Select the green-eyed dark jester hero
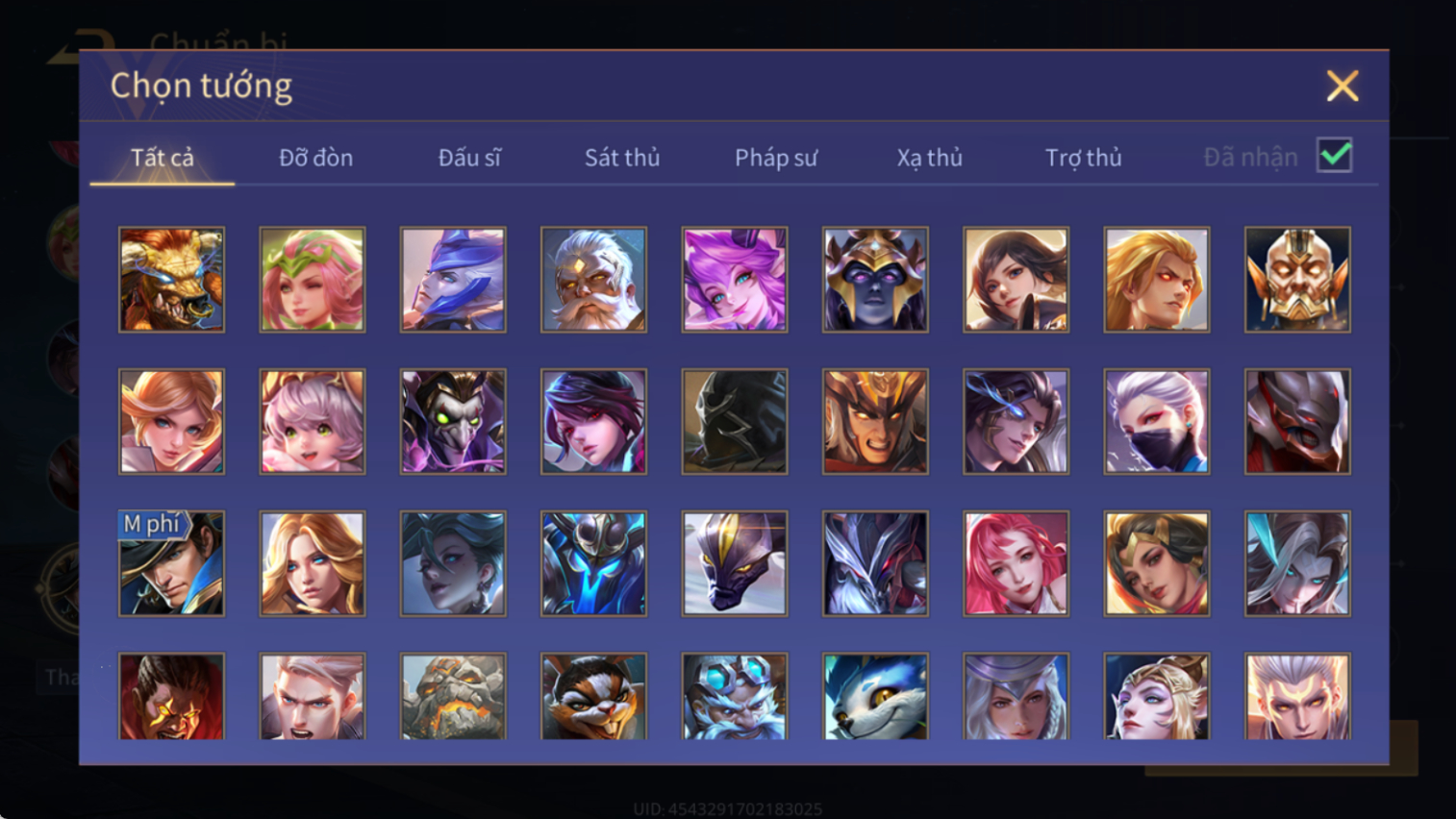The image size is (1456, 819). pos(453,422)
